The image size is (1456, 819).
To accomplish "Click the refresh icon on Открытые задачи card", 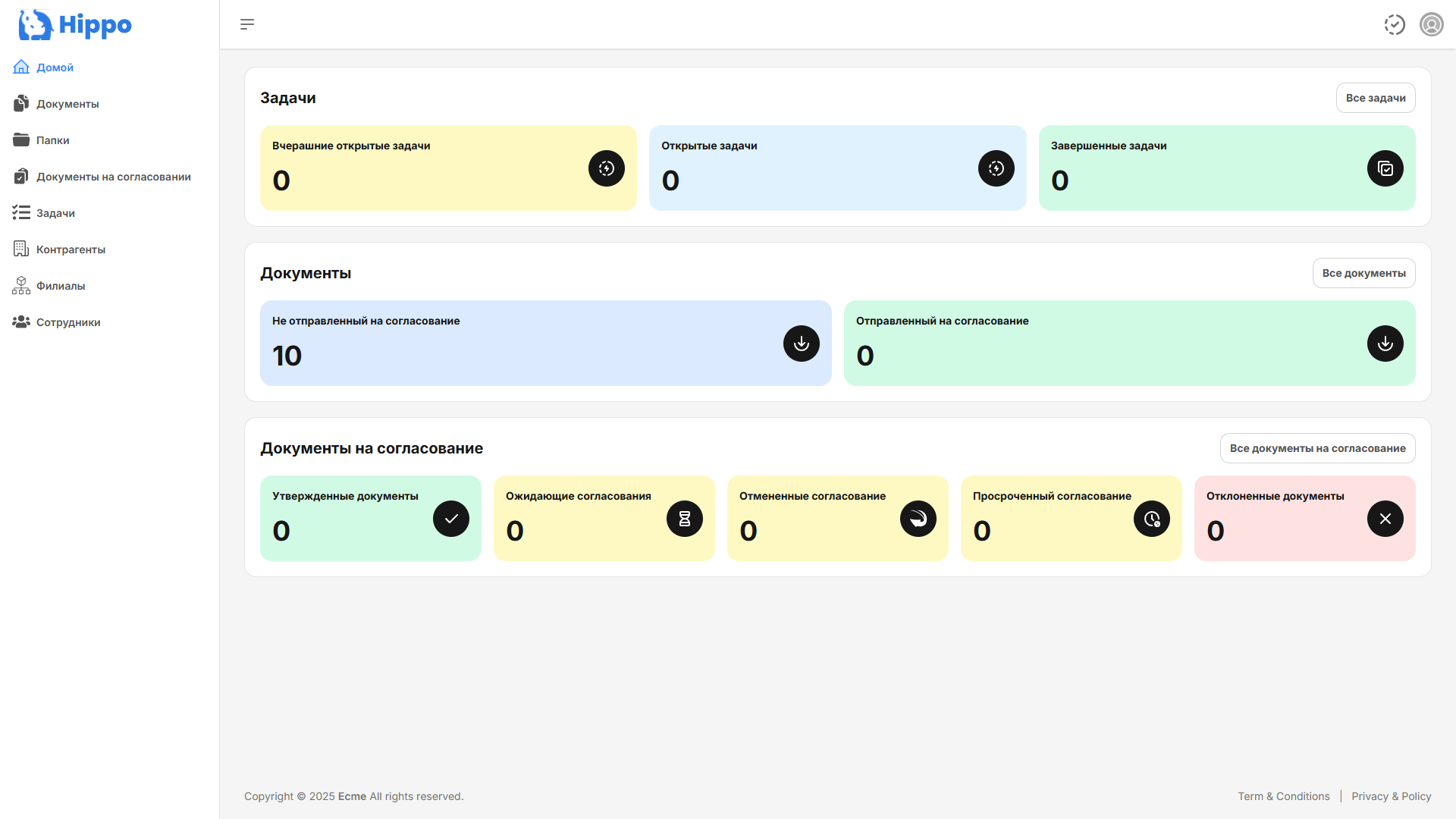I will pyautogui.click(x=996, y=168).
